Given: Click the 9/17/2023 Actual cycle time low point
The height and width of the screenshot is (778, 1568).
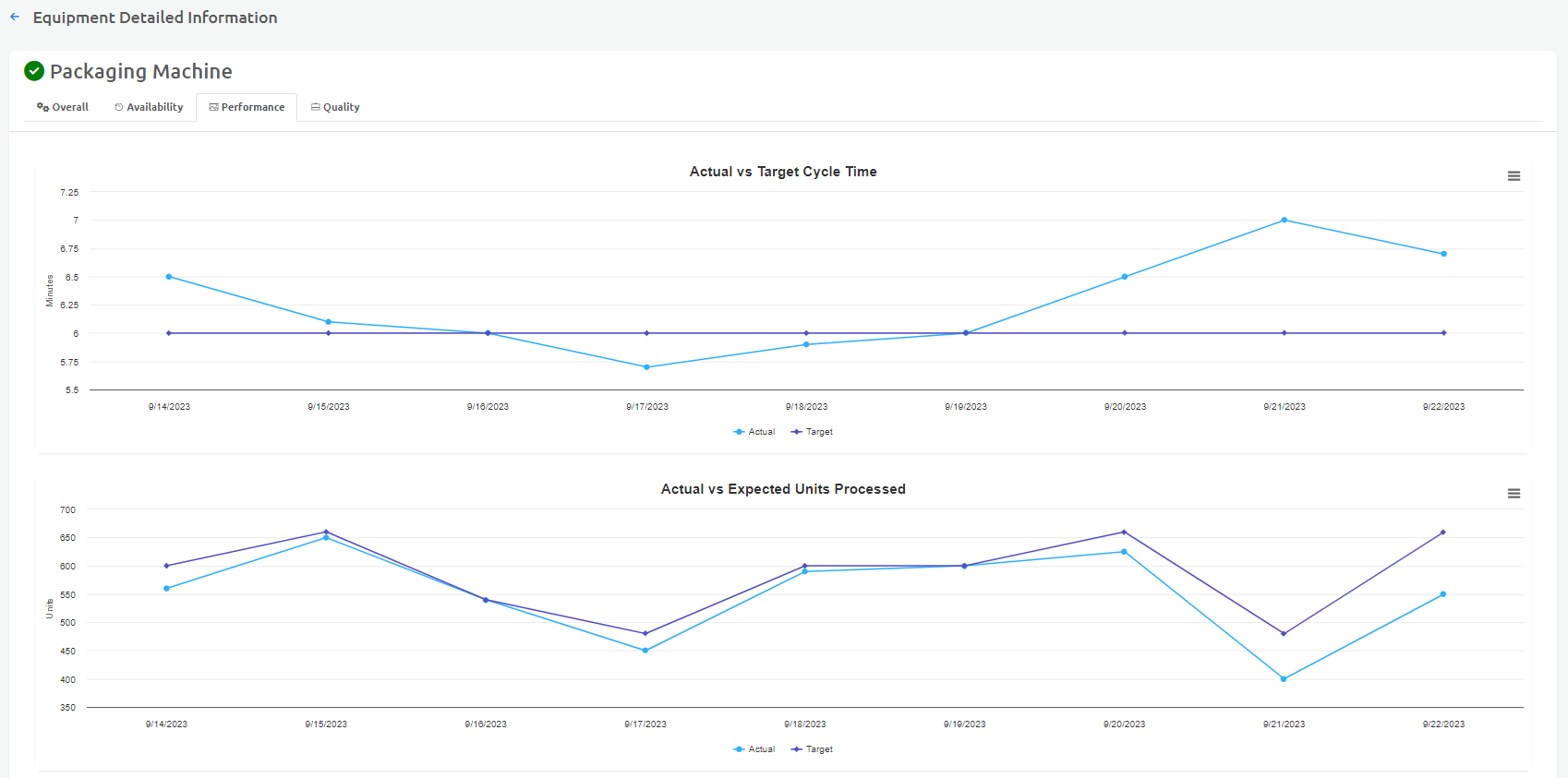Looking at the screenshot, I should [646, 367].
